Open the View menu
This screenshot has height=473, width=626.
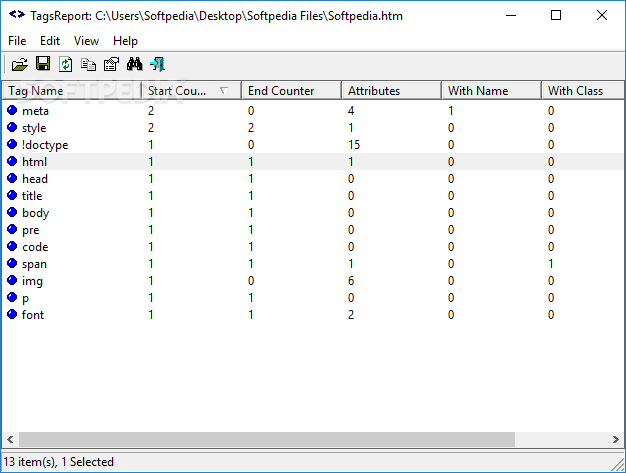[86, 41]
